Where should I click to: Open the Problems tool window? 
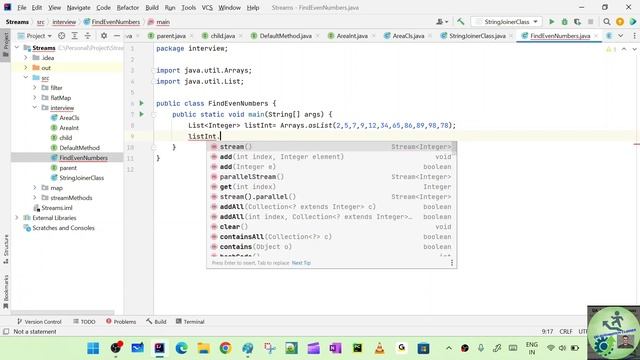coord(121,322)
